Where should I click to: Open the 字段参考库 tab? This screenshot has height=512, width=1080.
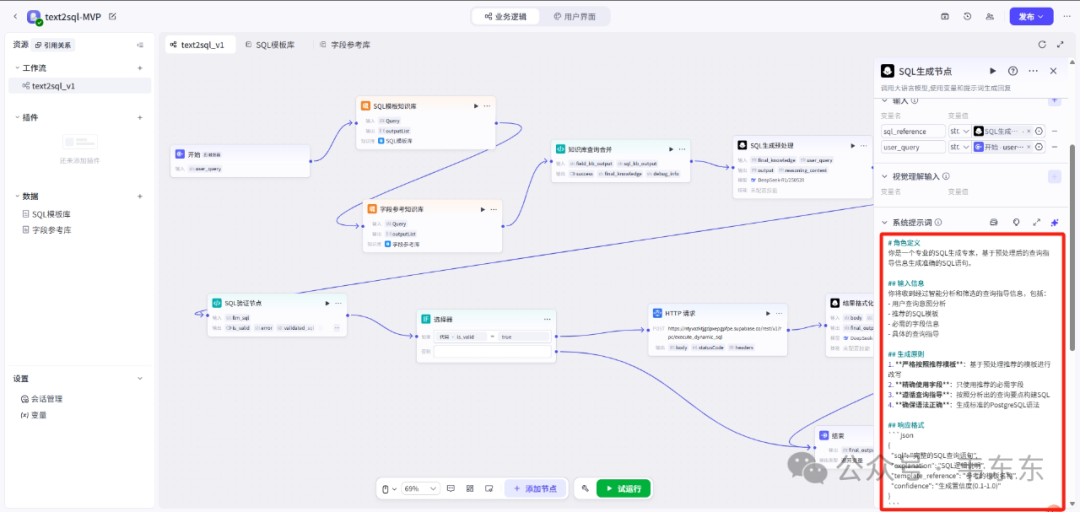pos(346,45)
